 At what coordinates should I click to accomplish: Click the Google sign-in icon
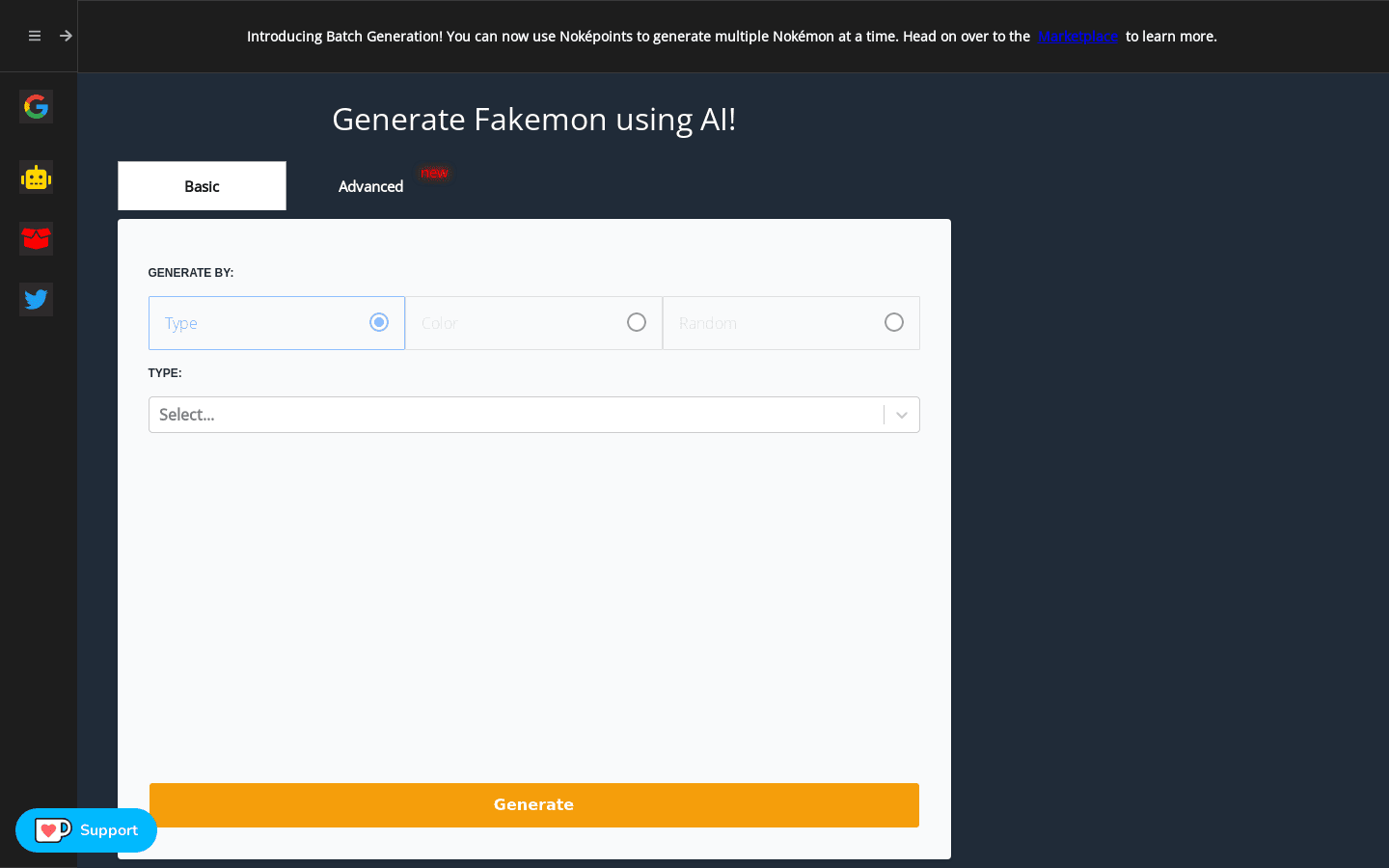tap(36, 106)
